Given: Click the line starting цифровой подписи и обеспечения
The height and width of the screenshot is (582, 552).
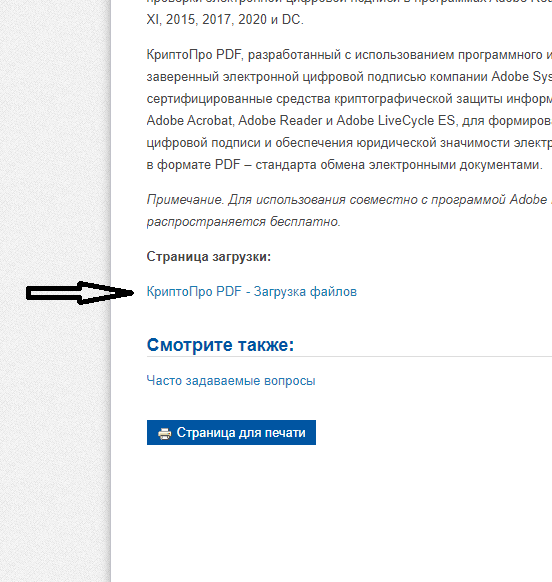Looking at the screenshot, I should 349,143.
